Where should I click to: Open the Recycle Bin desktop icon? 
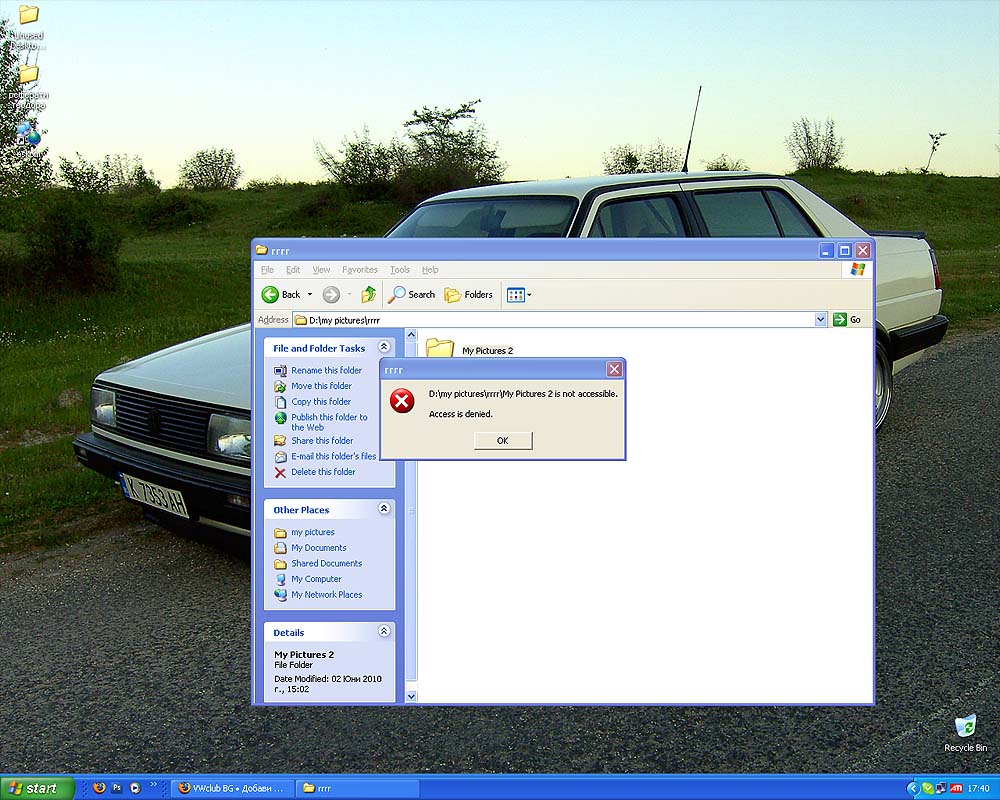[x=965, y=728]
